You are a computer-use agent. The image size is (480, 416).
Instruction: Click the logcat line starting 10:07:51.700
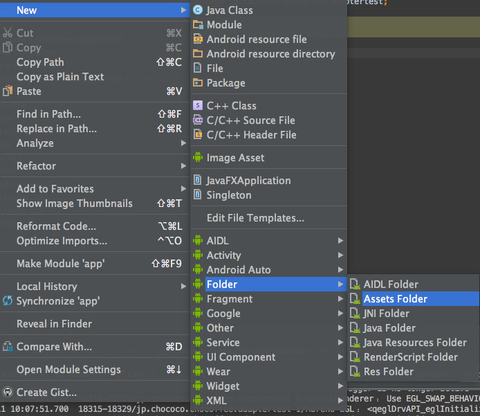coord(240,409)
